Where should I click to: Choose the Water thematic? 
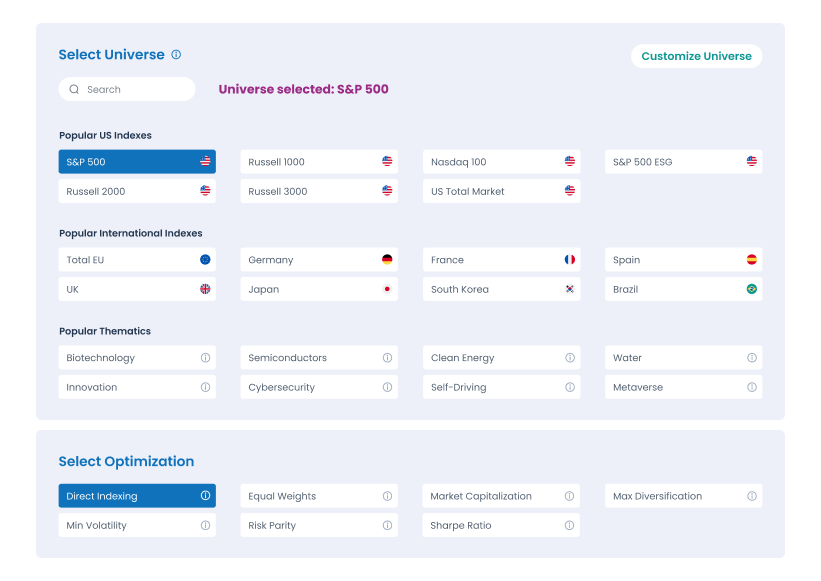coord(683,357)
